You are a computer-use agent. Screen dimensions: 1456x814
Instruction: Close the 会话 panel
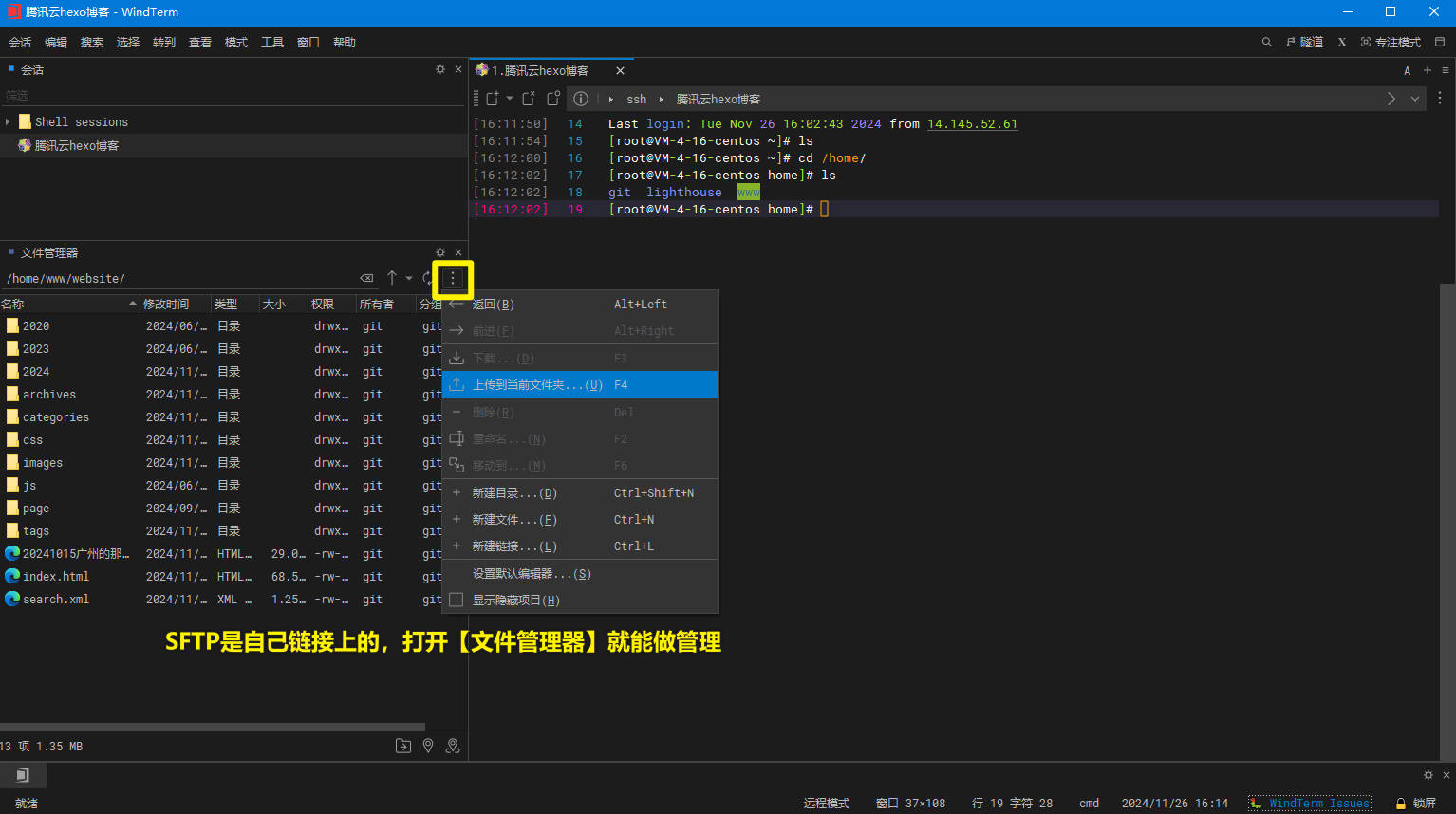click(x=458, y=69)
